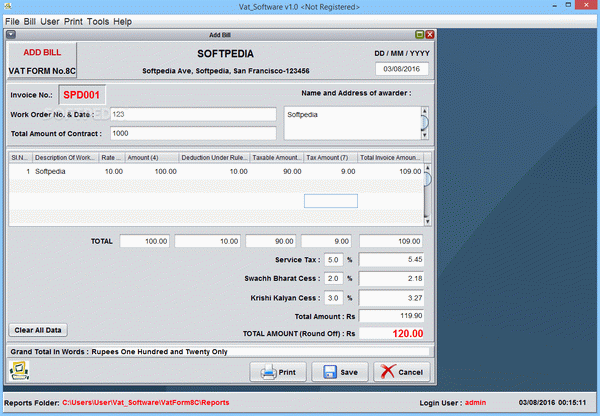
Task: Click the bill table scroll down arrow
Action: click(x=427, y=221)
